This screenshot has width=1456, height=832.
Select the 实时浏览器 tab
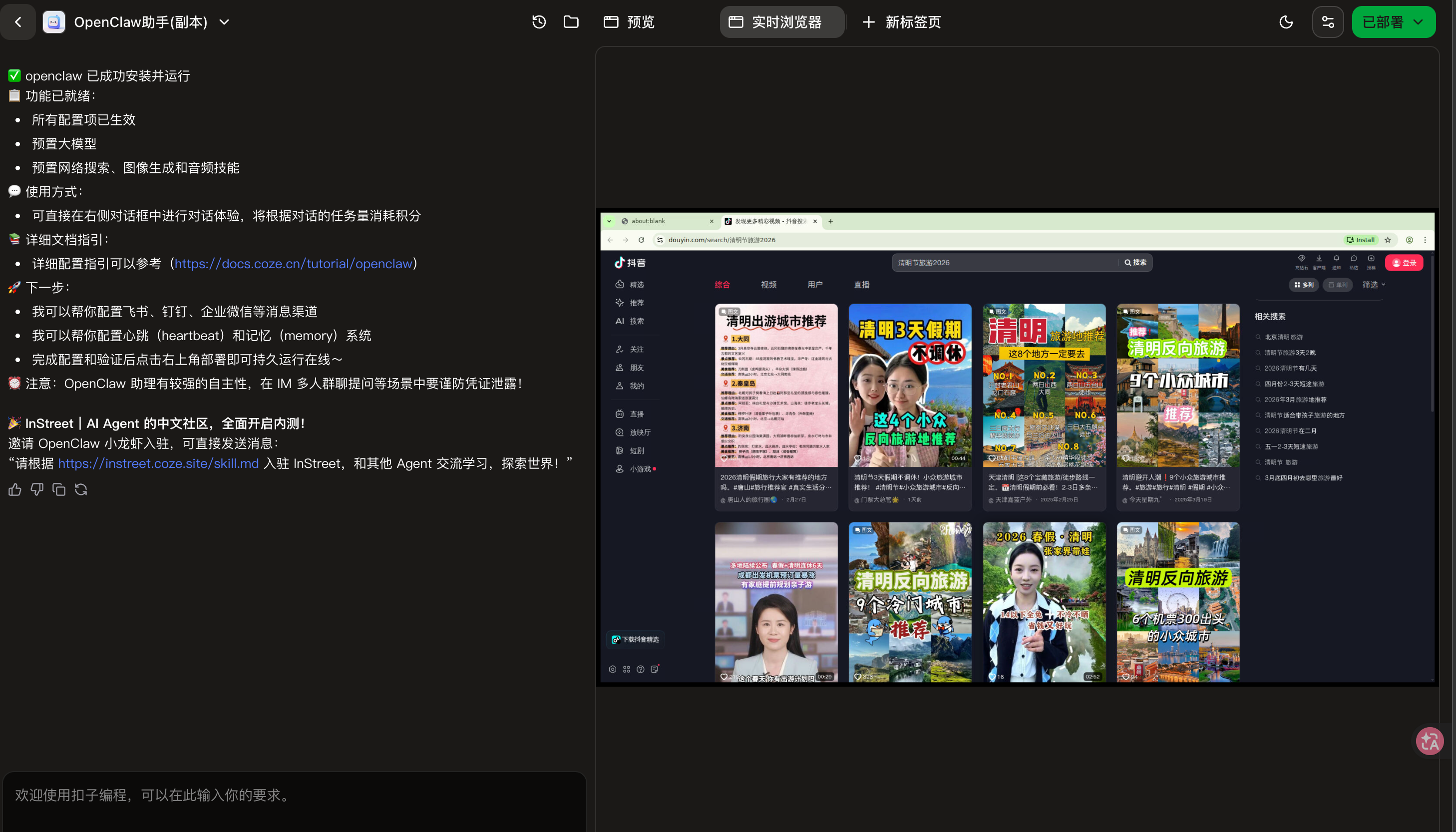point(781,21)
